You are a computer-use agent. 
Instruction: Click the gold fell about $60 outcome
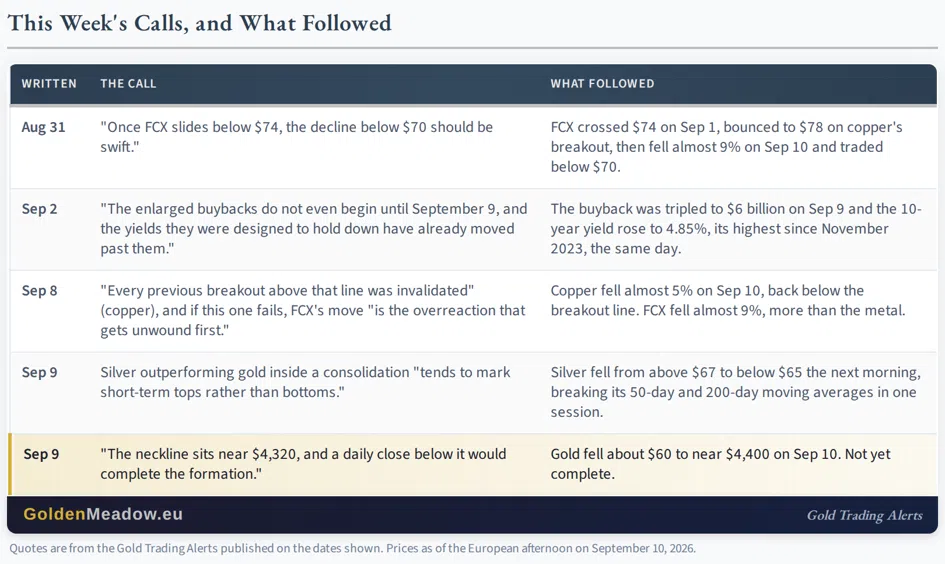click(720, 464)
